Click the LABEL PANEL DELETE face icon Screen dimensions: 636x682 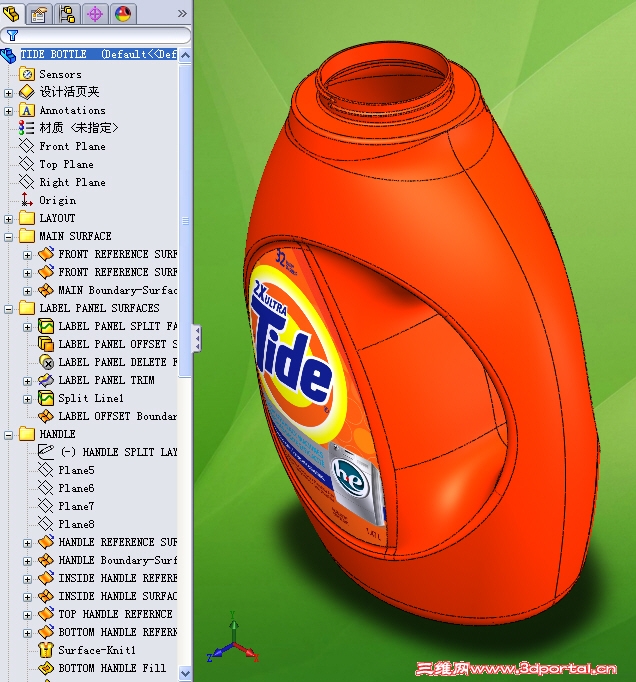(x=46, y=362)
